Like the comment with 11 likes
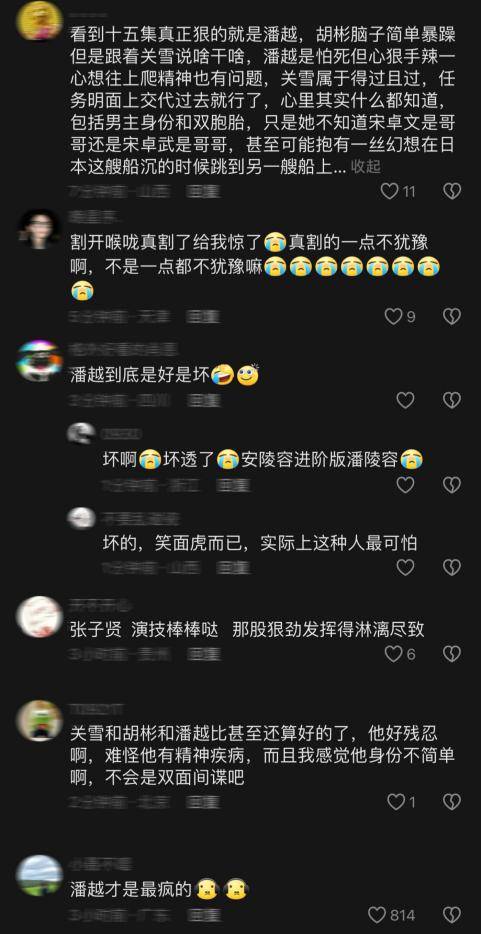Screen dimensions: 481x934 (x=390, y=191)
